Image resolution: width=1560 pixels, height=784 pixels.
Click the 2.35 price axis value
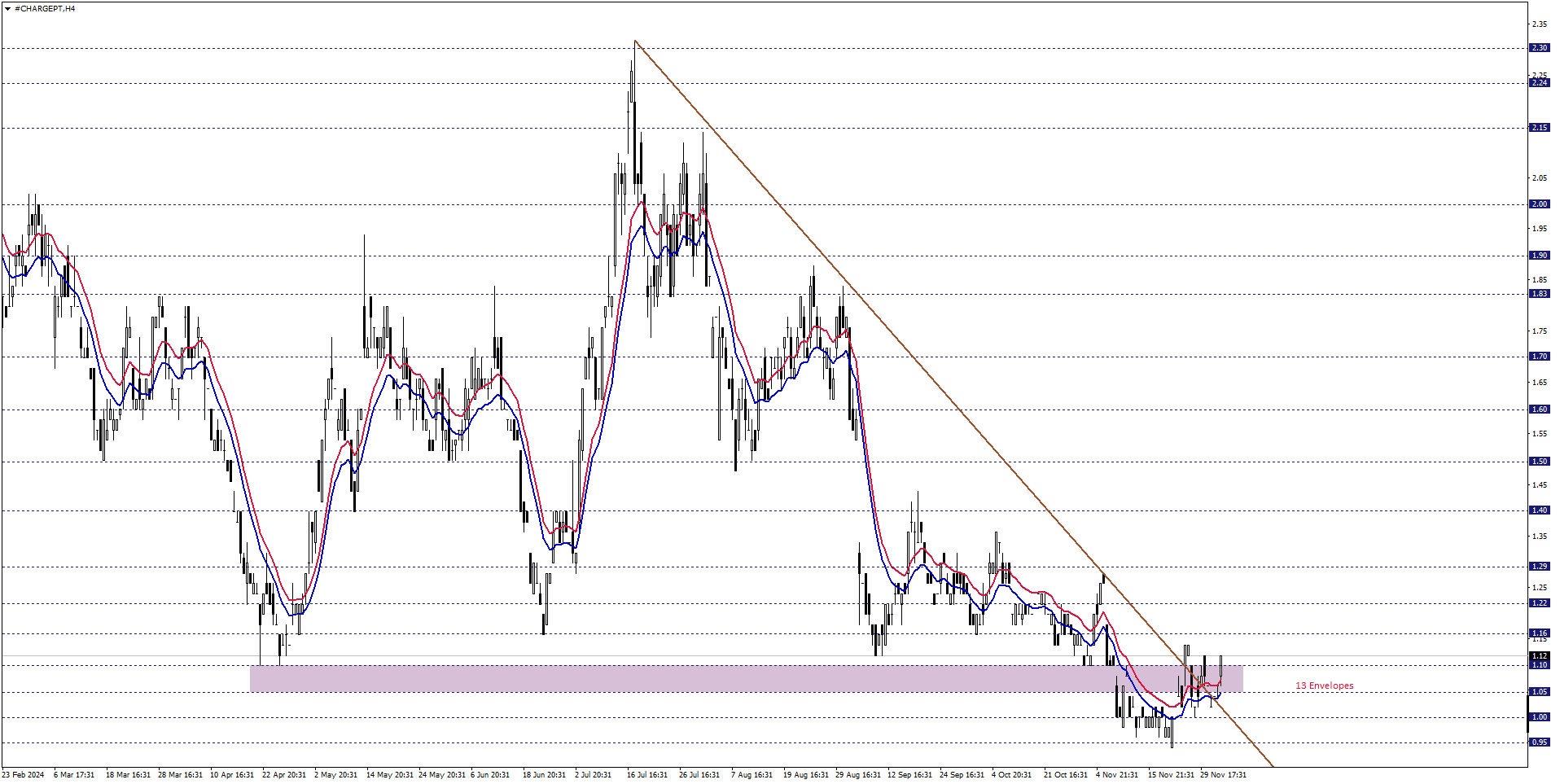(1539, 24)
